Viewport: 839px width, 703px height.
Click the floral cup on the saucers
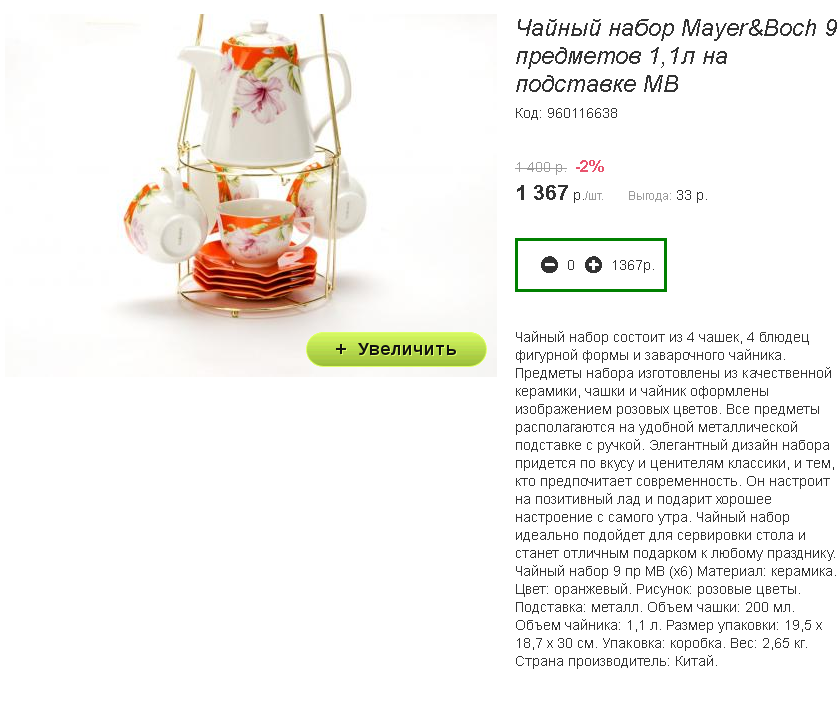(x=256, y=227)
